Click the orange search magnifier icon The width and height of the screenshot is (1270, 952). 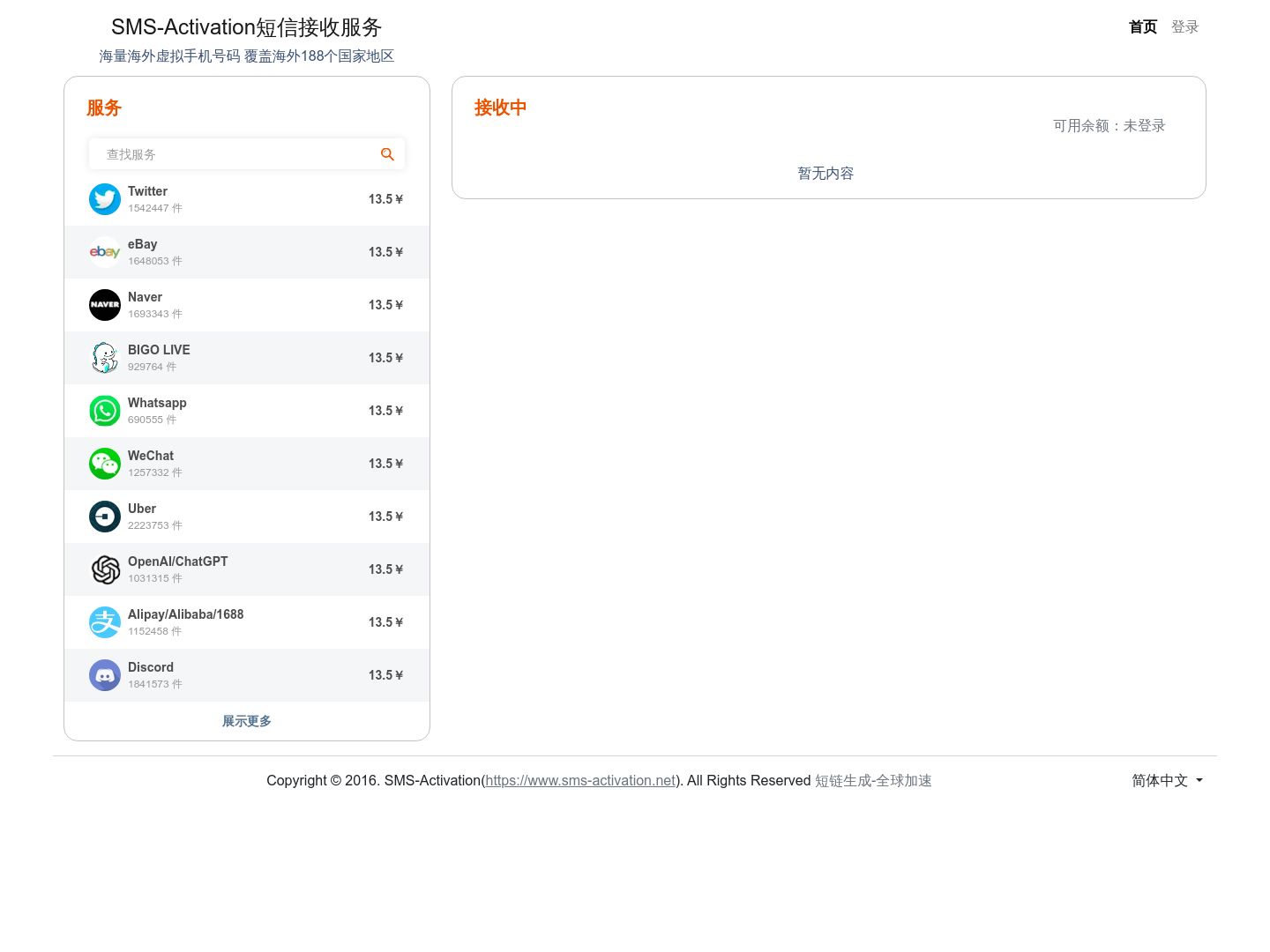pyautogui.click(x=387, y=154)
